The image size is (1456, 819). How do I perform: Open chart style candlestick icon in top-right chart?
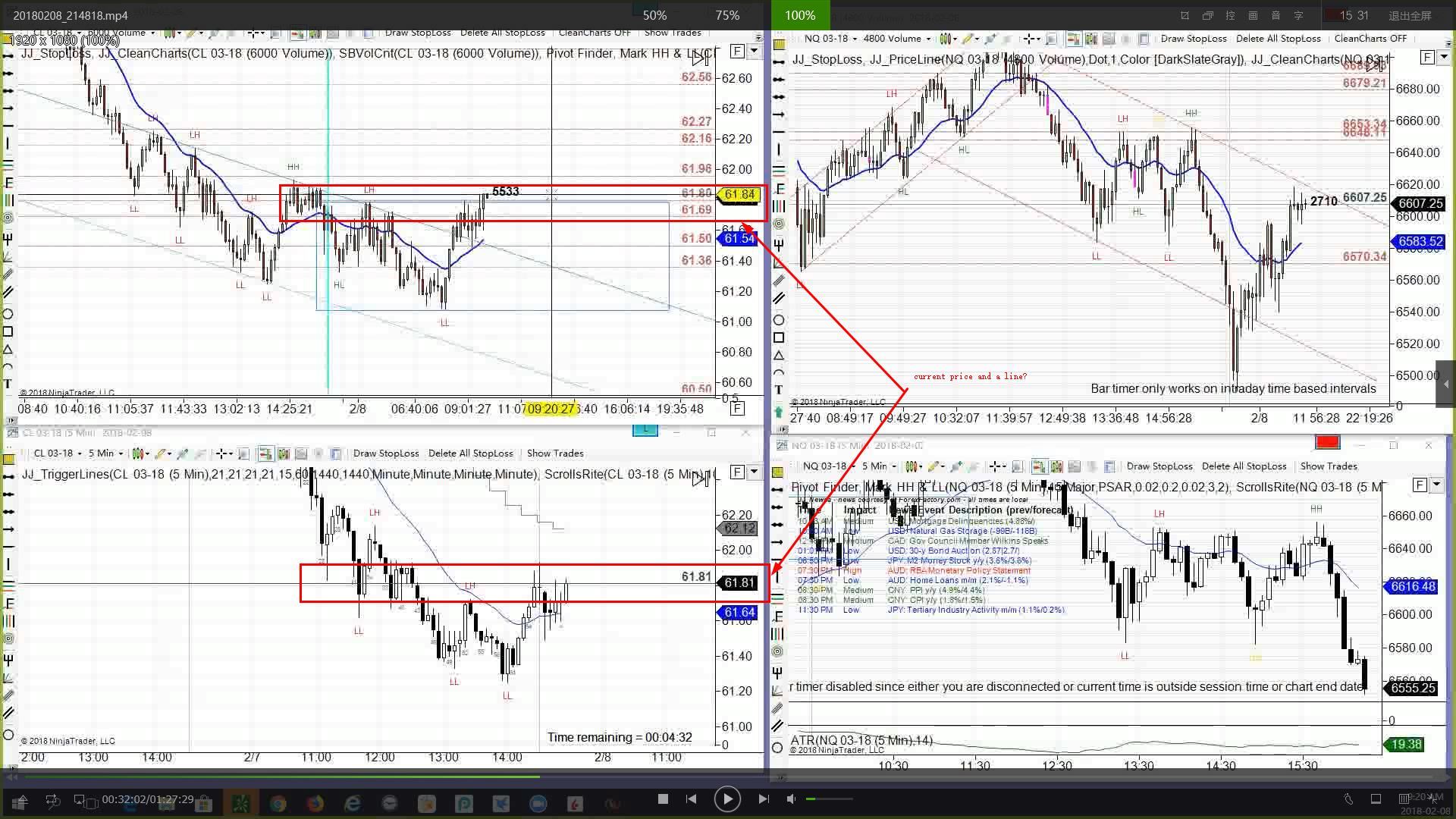point(946,39)
